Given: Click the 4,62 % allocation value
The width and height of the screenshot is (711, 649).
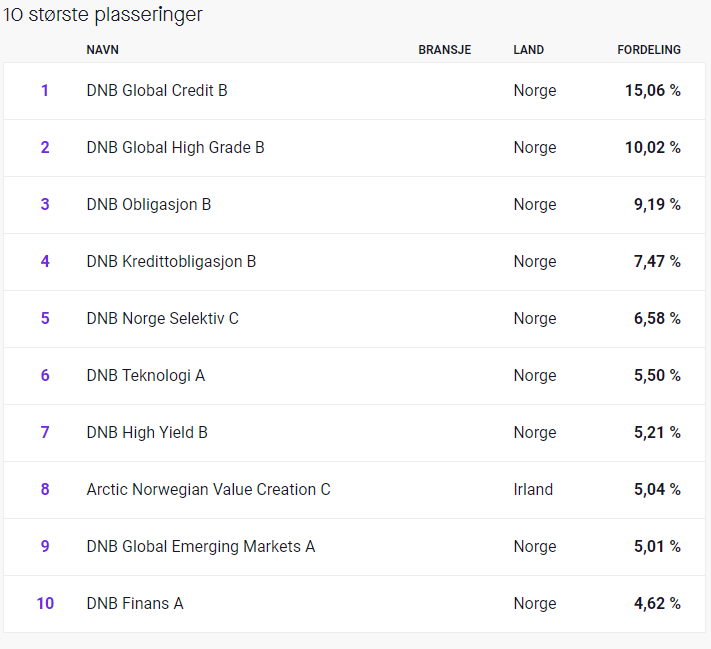Looking at the screenshot, I should (x=657, y=604).
